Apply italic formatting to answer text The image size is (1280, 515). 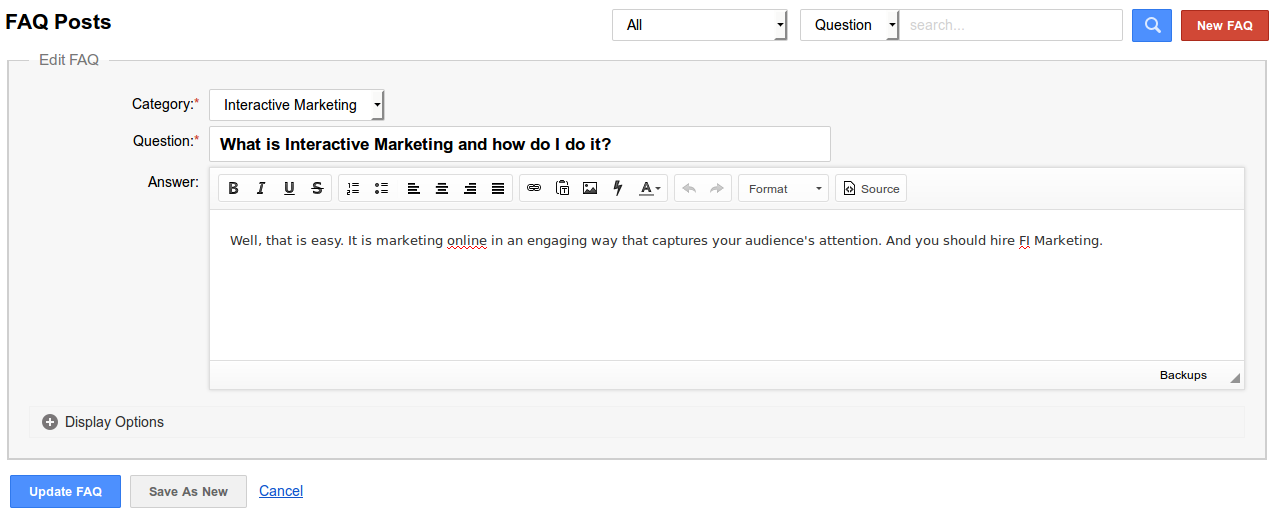point(261,188)
